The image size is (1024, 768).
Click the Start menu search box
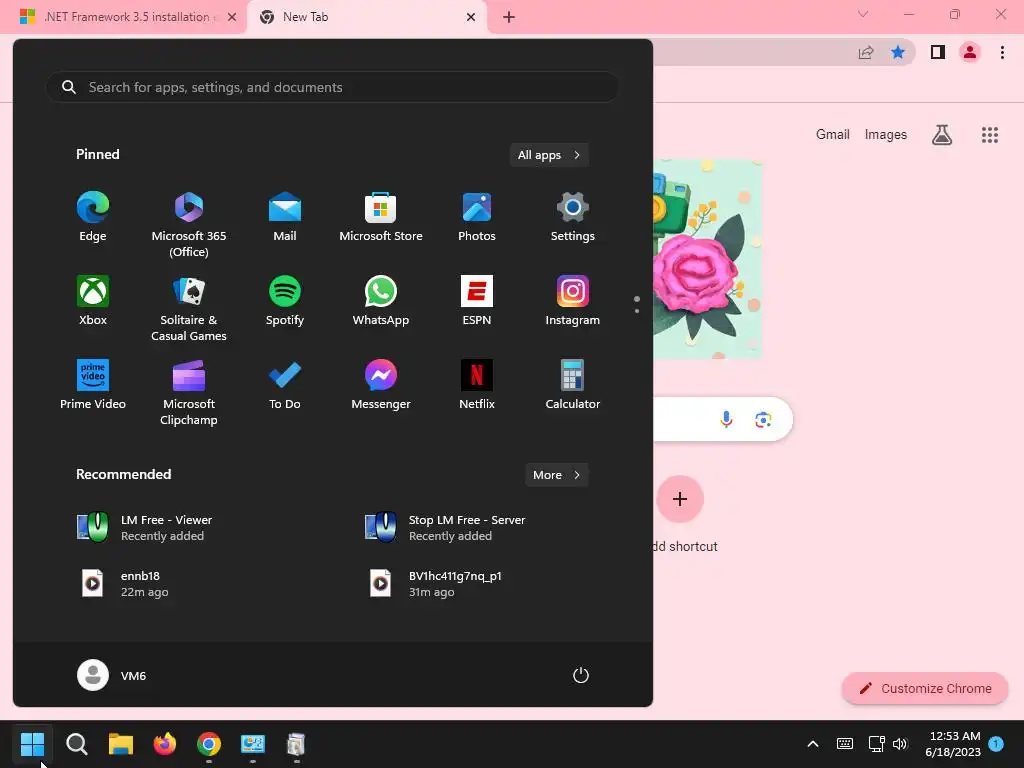point(332,87)
